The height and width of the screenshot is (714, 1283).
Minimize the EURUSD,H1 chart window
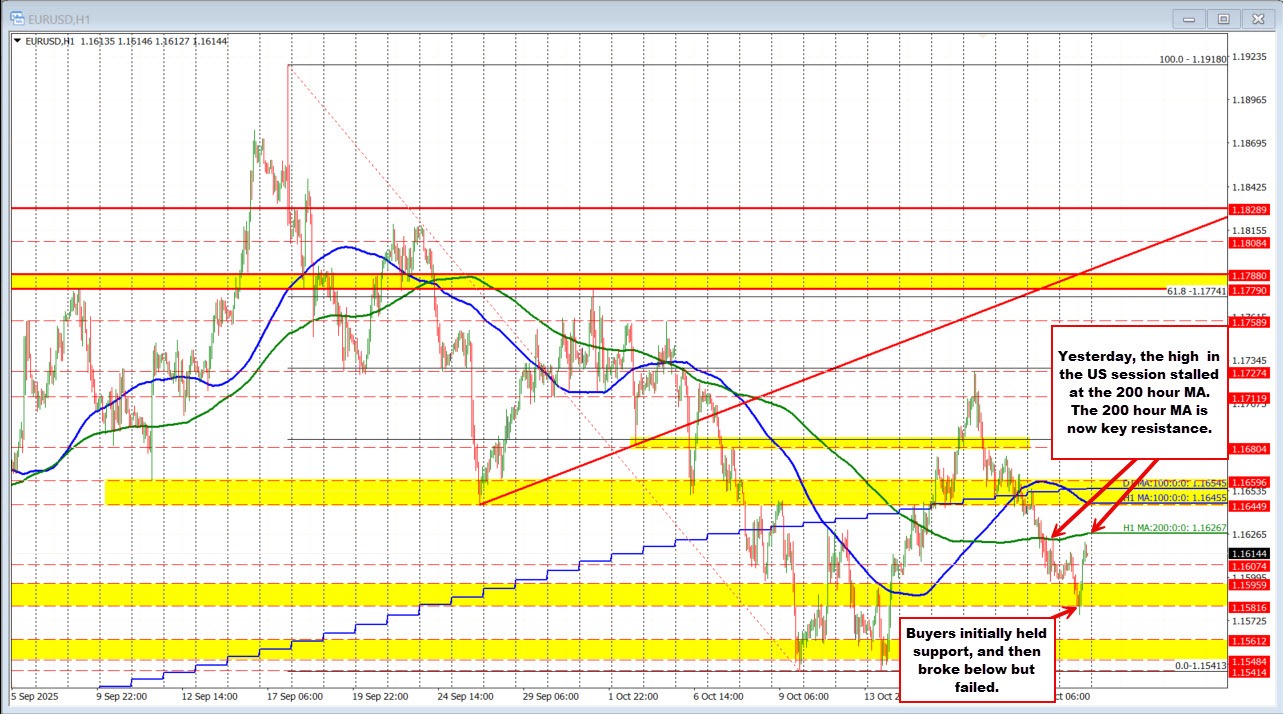coord(1190,17)
